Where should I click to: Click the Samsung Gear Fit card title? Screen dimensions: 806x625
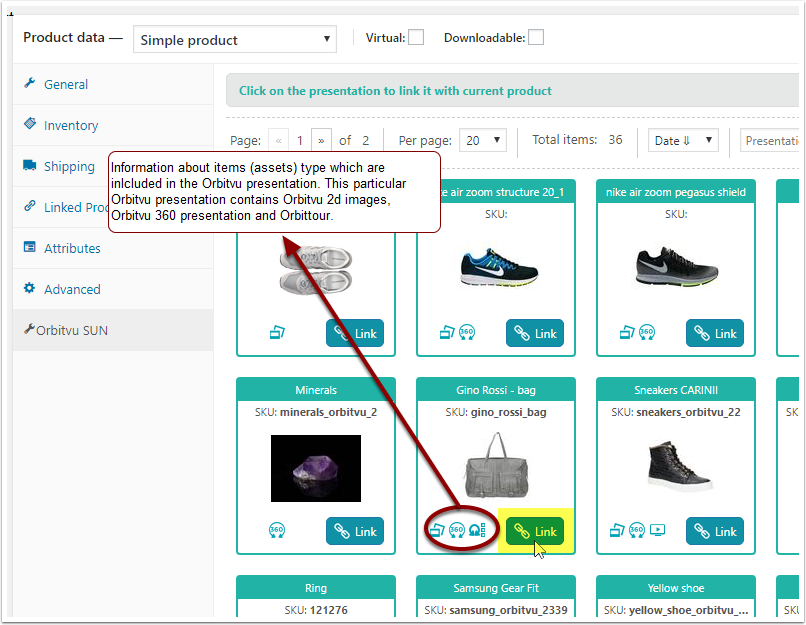[496, 587]
